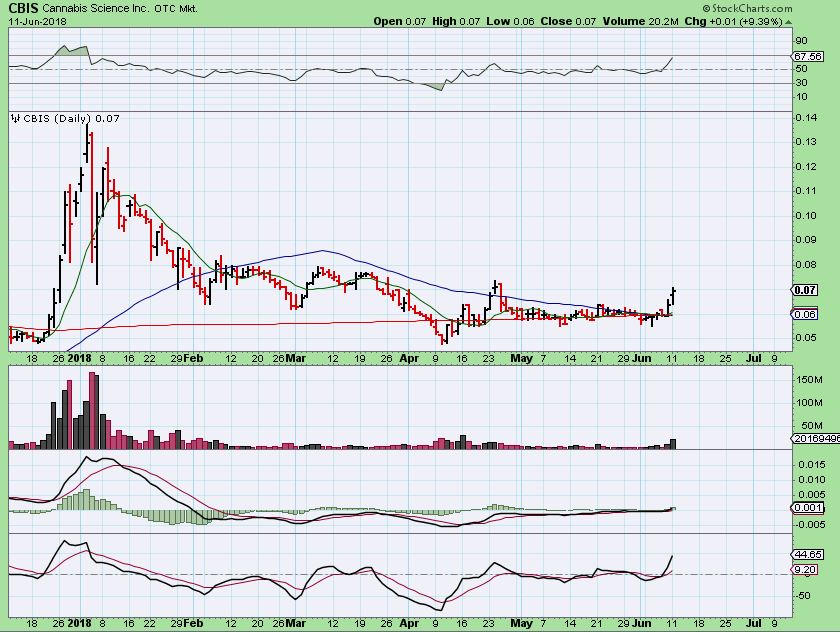Click the date '11-Jun-2018'
This screenshot has height=632, width=840.
click(38, 21)
